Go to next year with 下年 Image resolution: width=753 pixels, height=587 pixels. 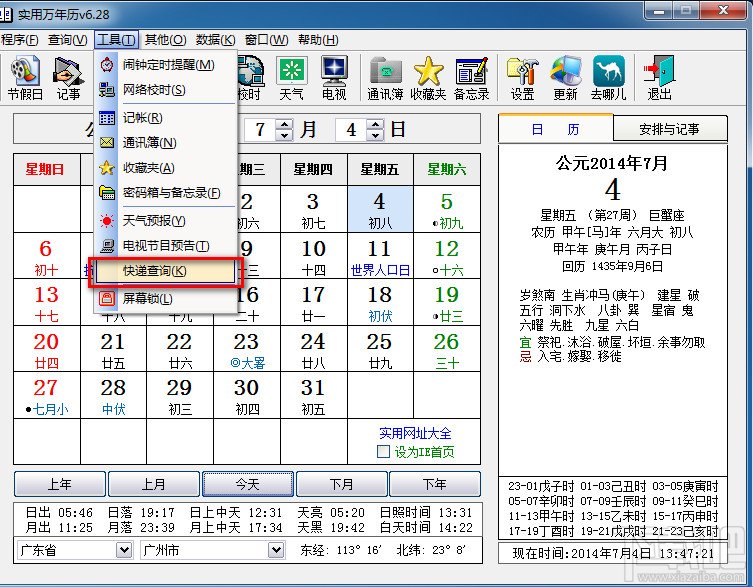[435, 484]
